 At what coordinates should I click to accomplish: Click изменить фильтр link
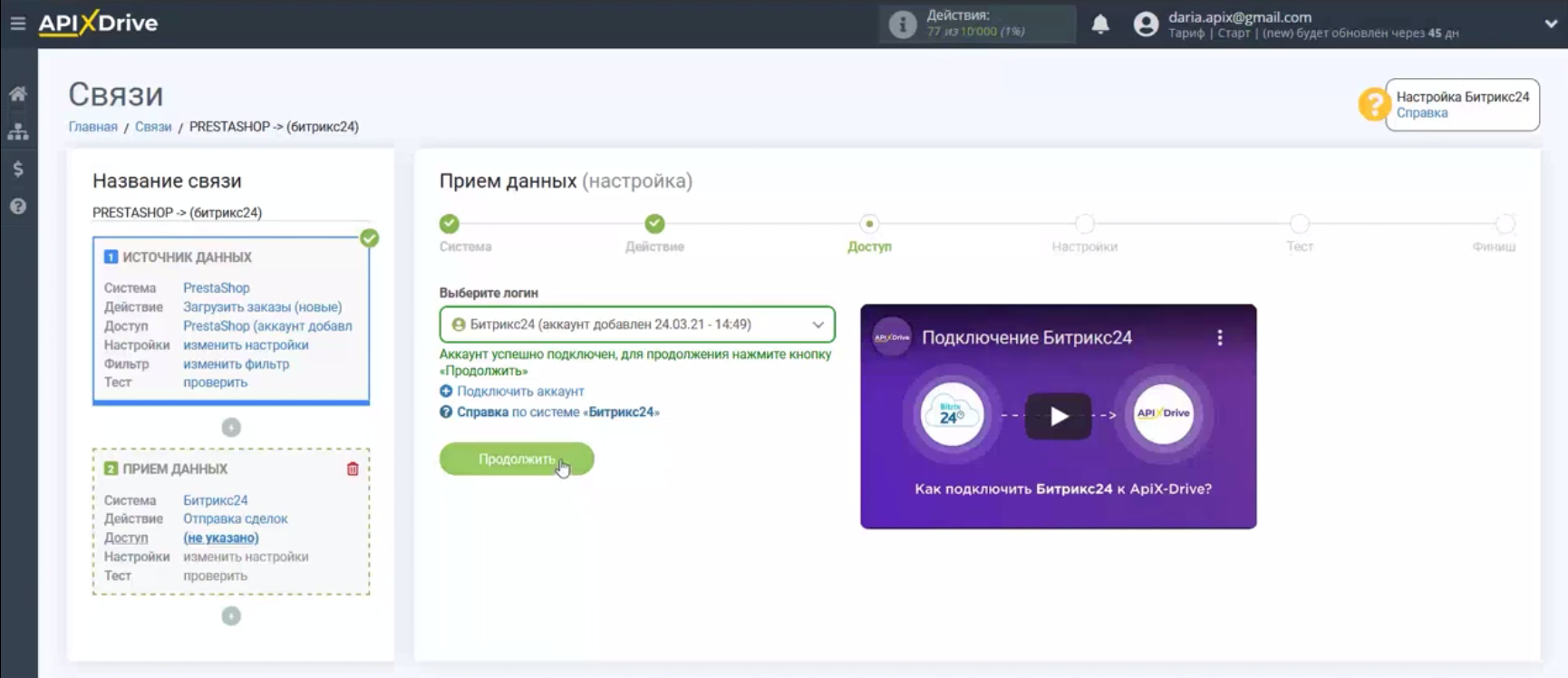[x=236, y=363]
